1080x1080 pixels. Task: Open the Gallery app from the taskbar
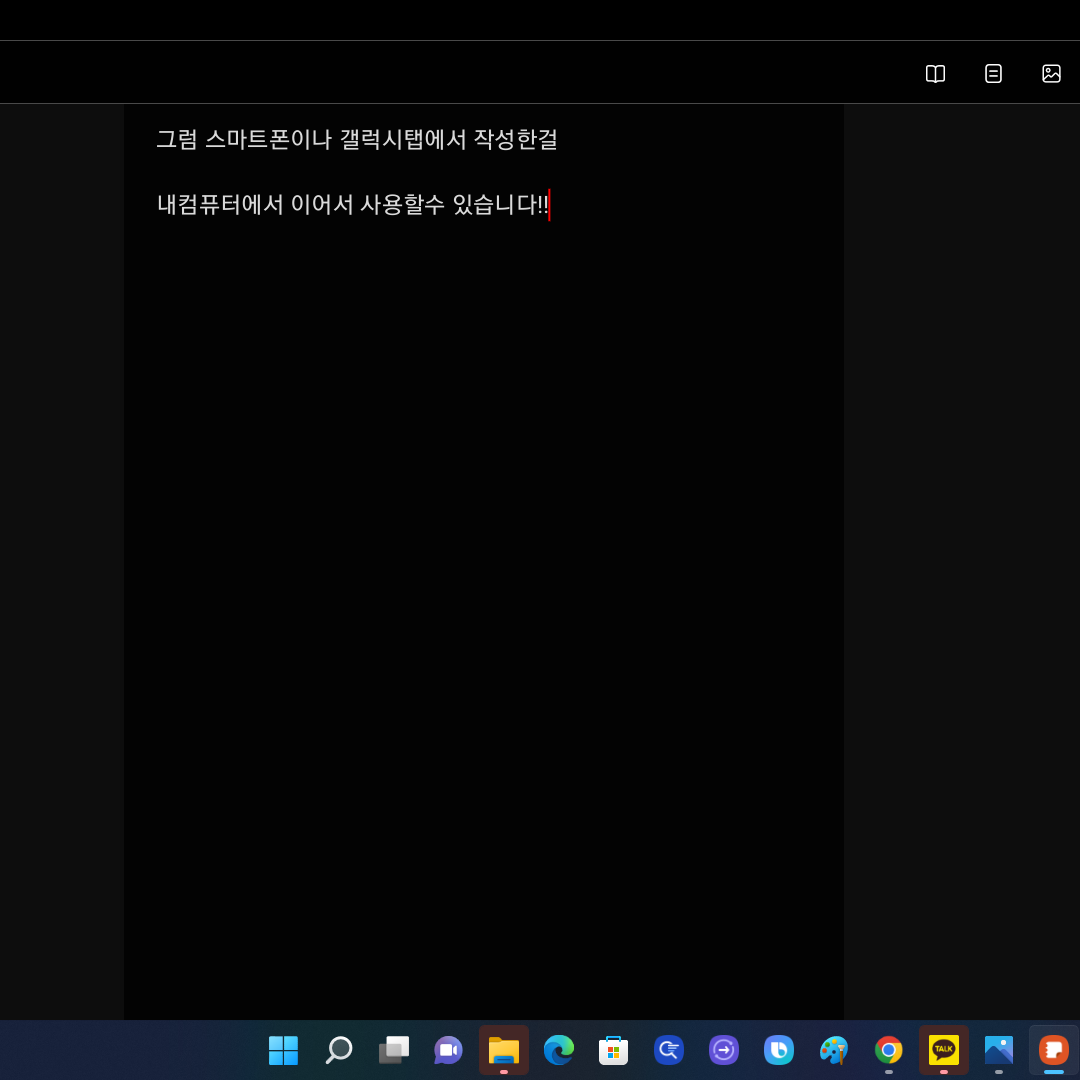pos(998,1051)
